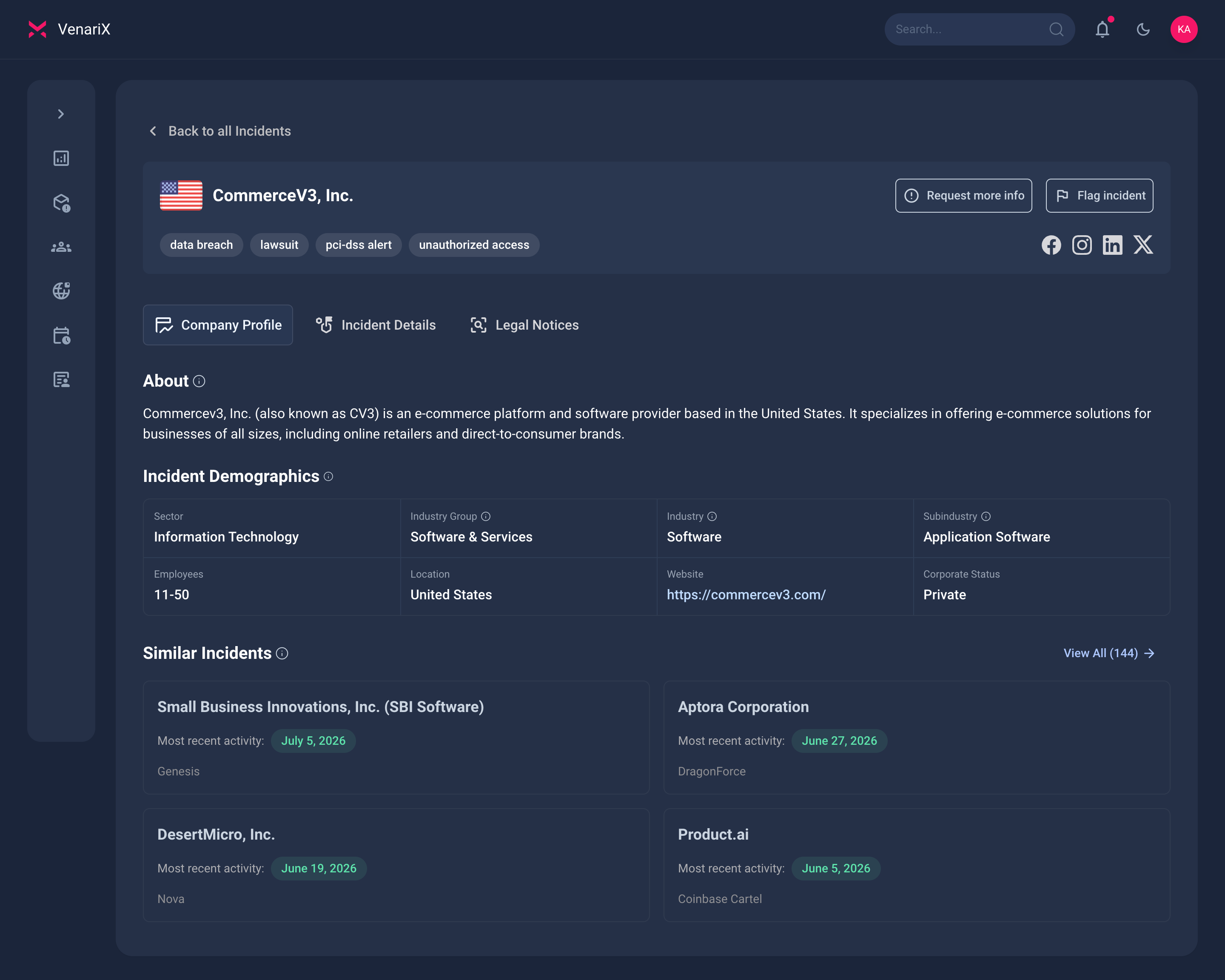
Task: Click the back arrow chevron icon
Action: coord(153,131)
